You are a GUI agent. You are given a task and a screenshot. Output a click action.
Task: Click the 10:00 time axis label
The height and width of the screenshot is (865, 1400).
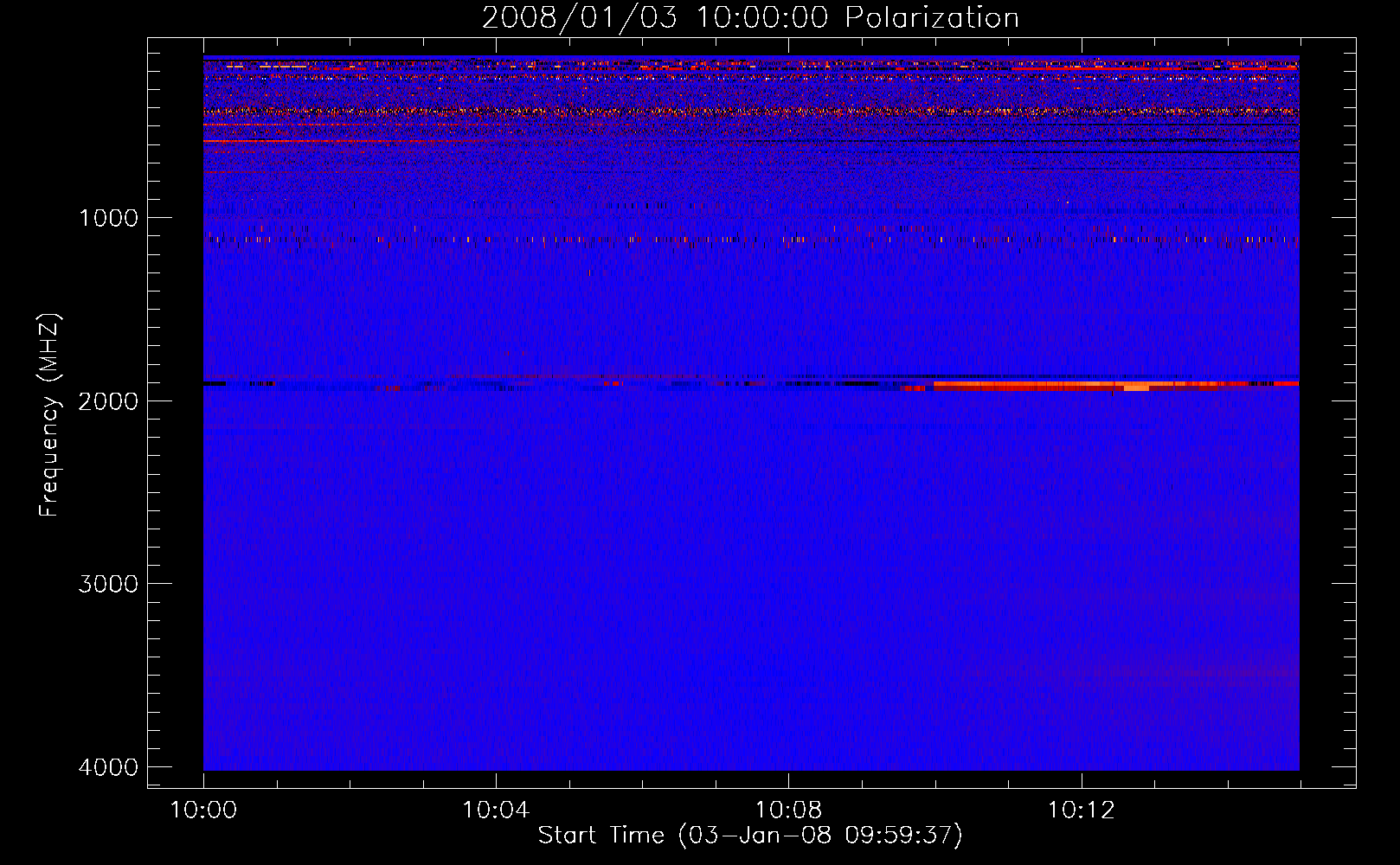click(203, 811)
